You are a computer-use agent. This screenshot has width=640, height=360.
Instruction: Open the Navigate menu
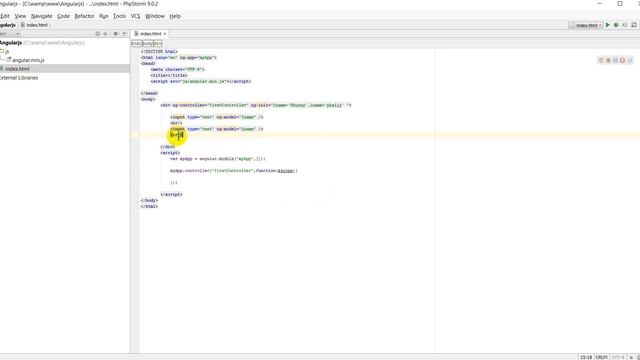[x=41, y=16]
